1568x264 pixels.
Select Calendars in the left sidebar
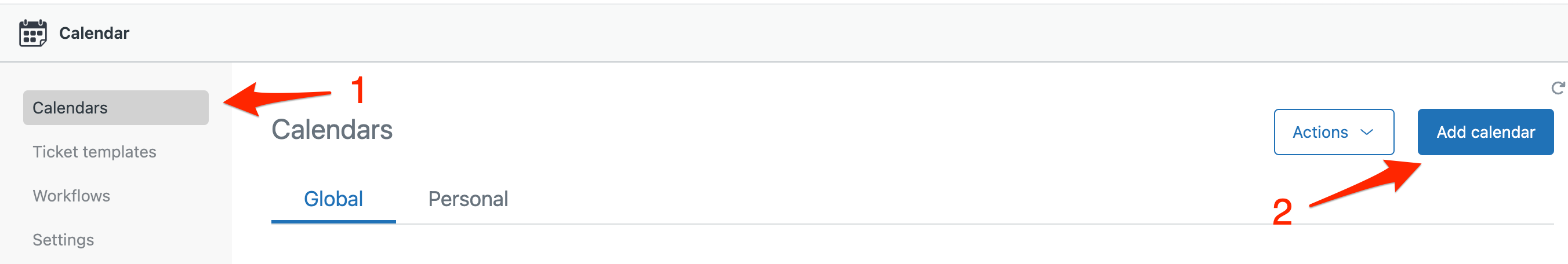(115, 108)
